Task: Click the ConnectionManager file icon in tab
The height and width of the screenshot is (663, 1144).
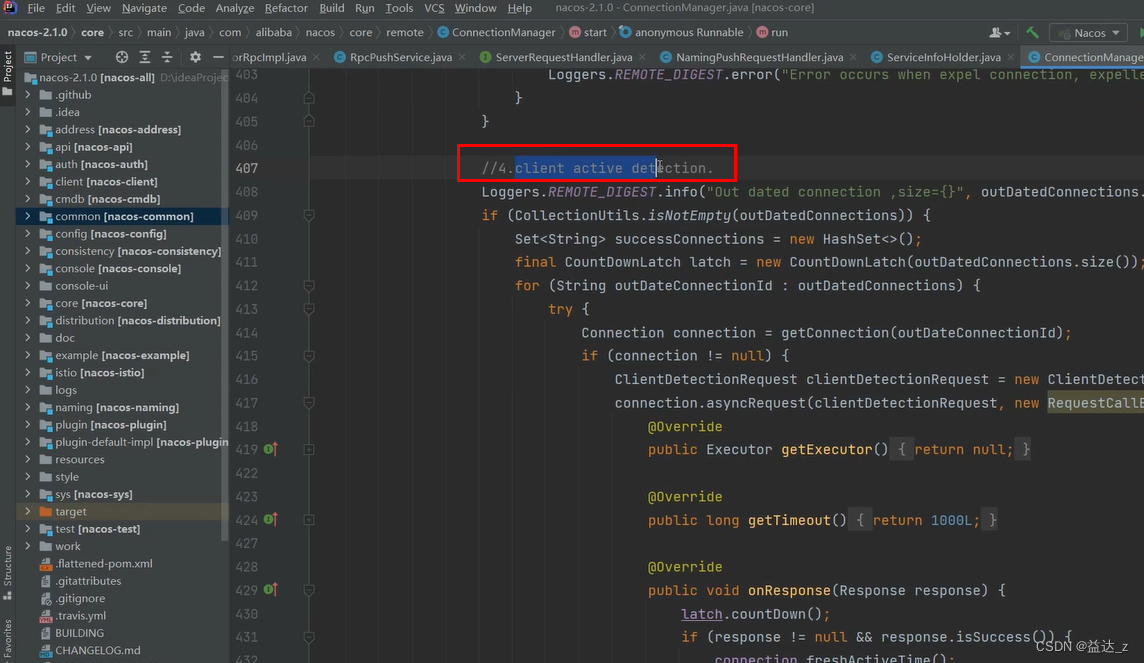Action: pos(1034,57)
